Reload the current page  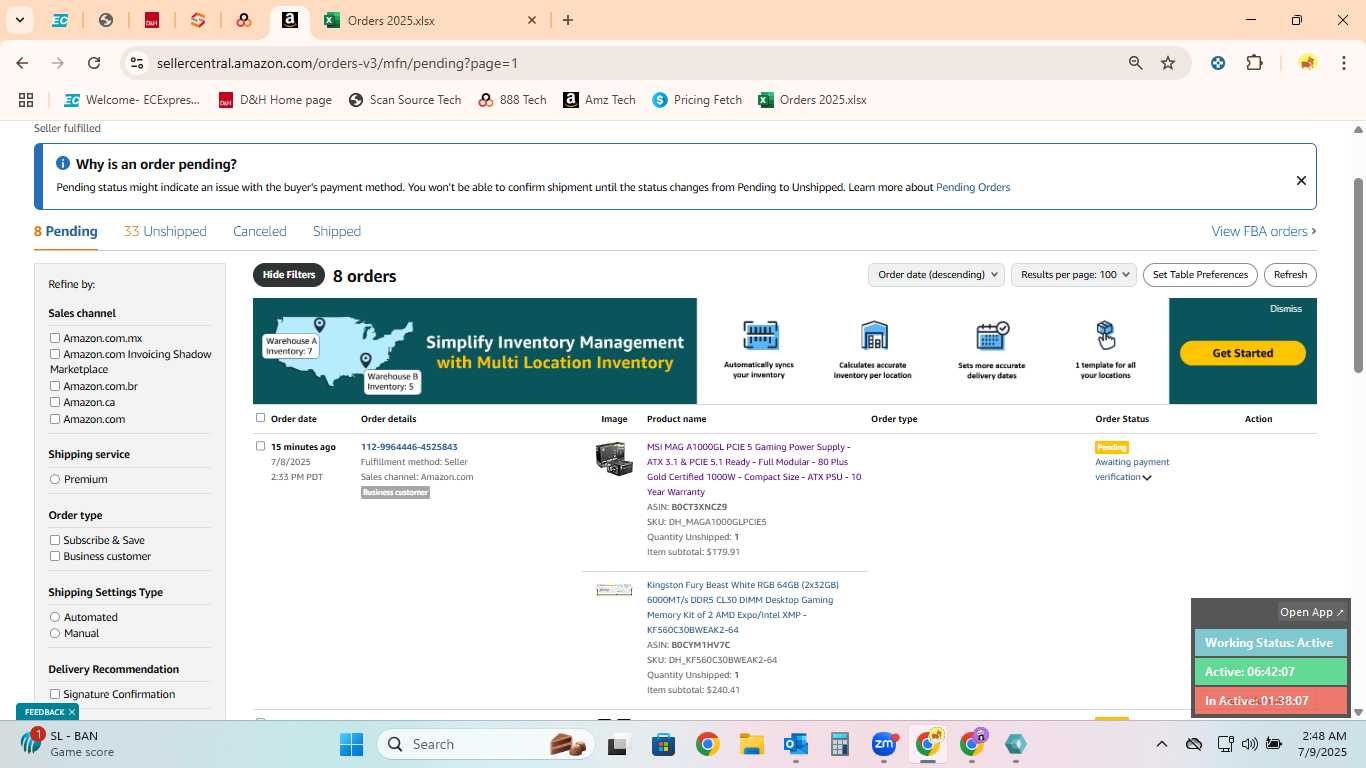pyautogui.click(x=94, y=63)
